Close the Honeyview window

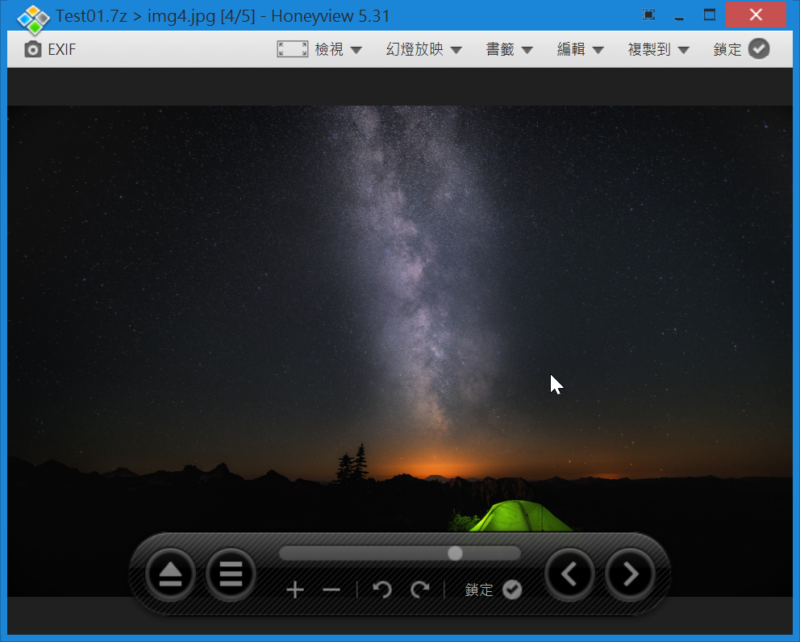click(756, 15)
